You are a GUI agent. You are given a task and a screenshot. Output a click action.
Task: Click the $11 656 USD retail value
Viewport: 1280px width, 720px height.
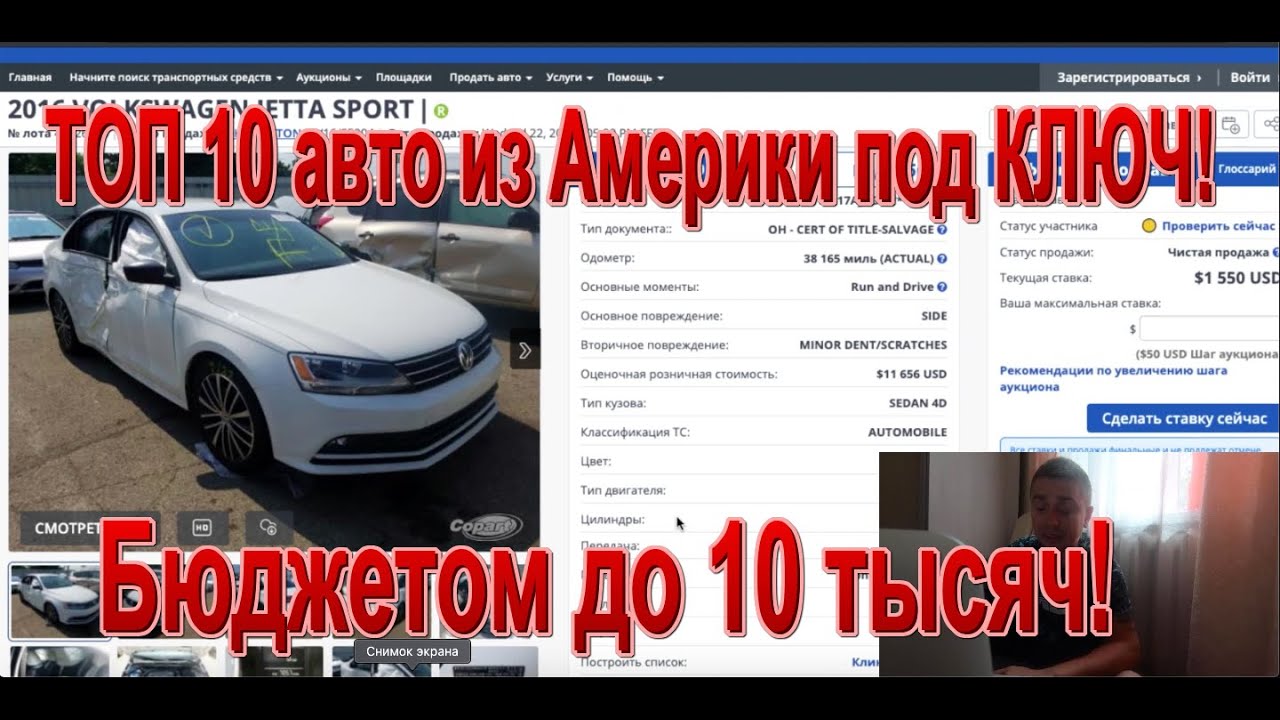(x=911, y=374)
